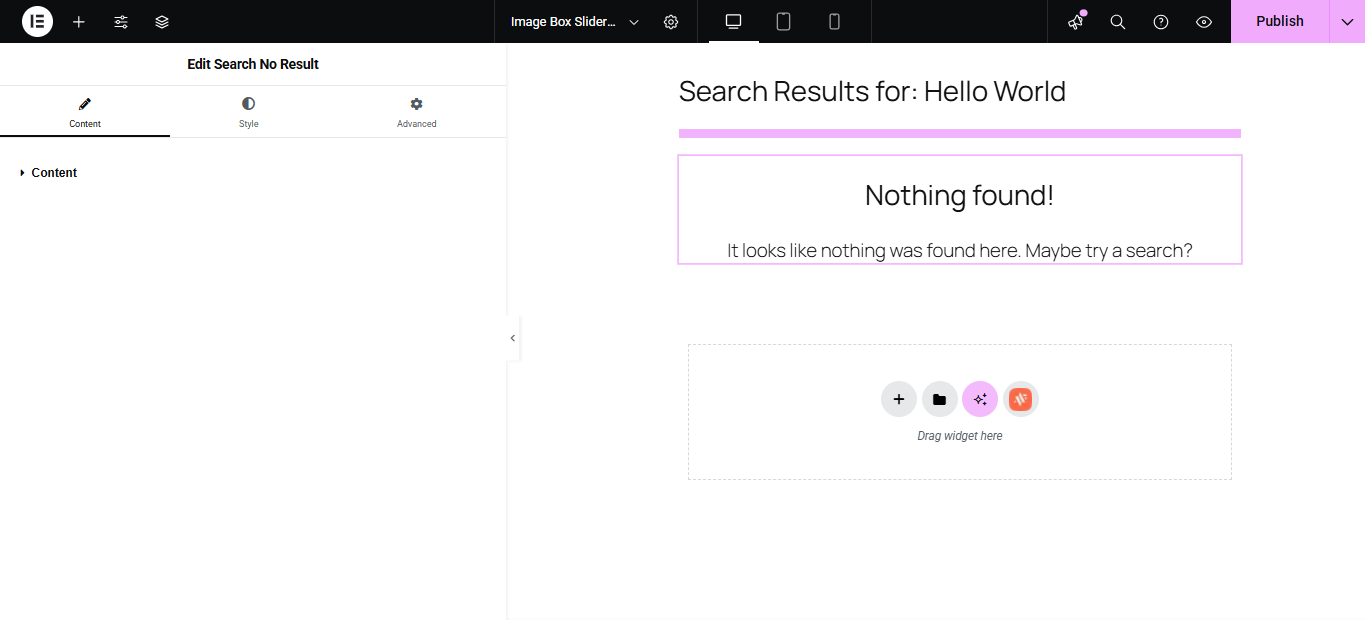Open Publish options dropdown arrow
The image size is (1365, 620).
pos(1347,21)
